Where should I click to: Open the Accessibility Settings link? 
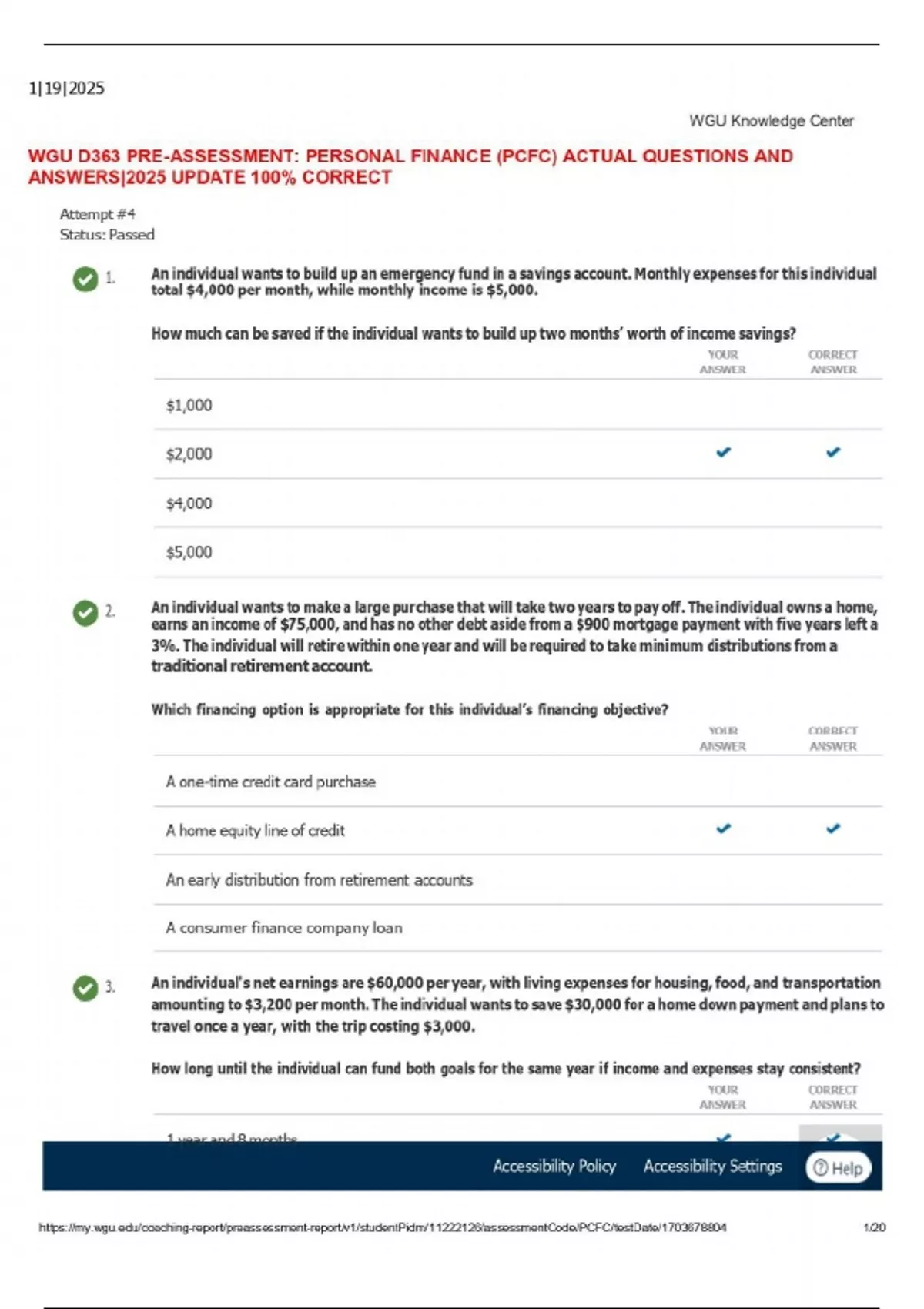pyautogui.click(x=712, y=1167)
